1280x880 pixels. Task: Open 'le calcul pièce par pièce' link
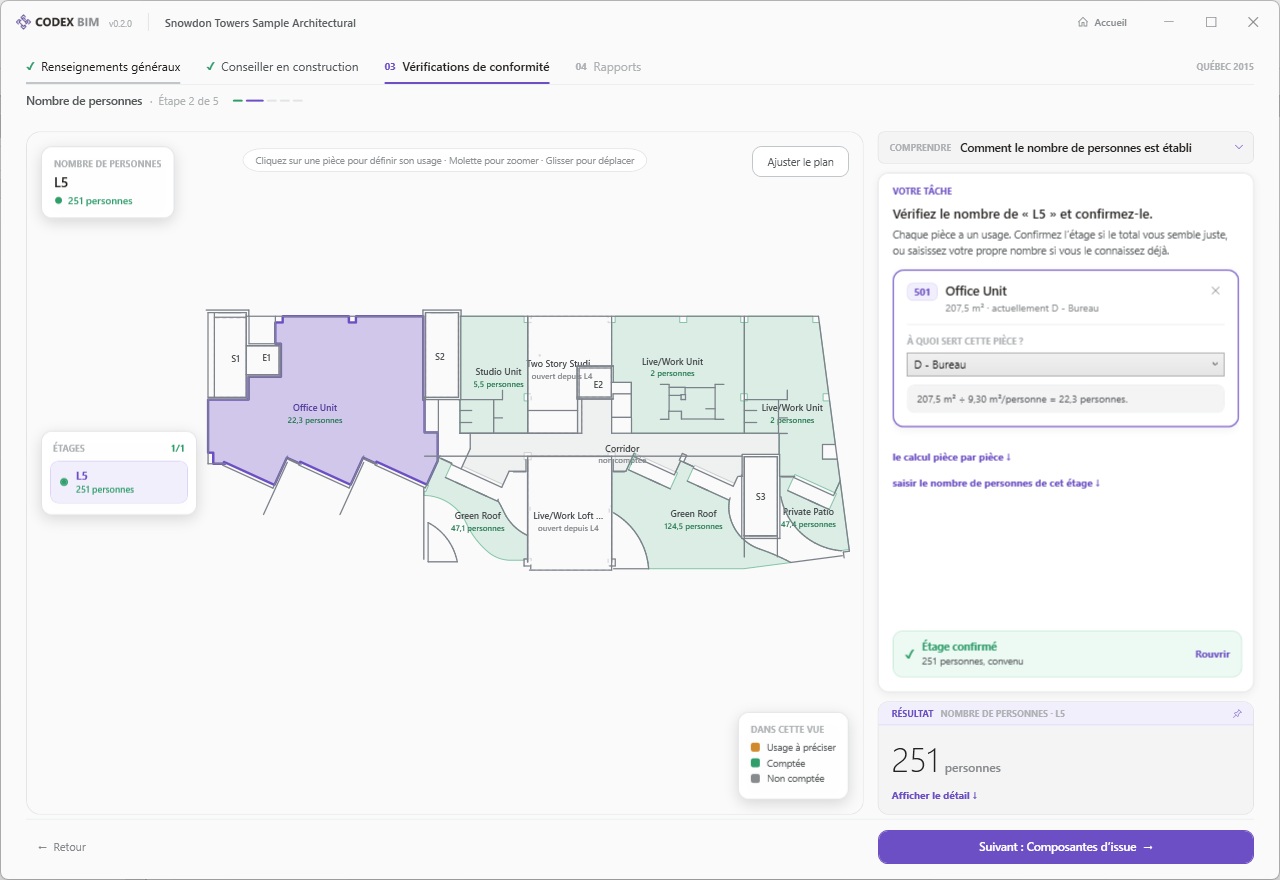click(952, 457)
